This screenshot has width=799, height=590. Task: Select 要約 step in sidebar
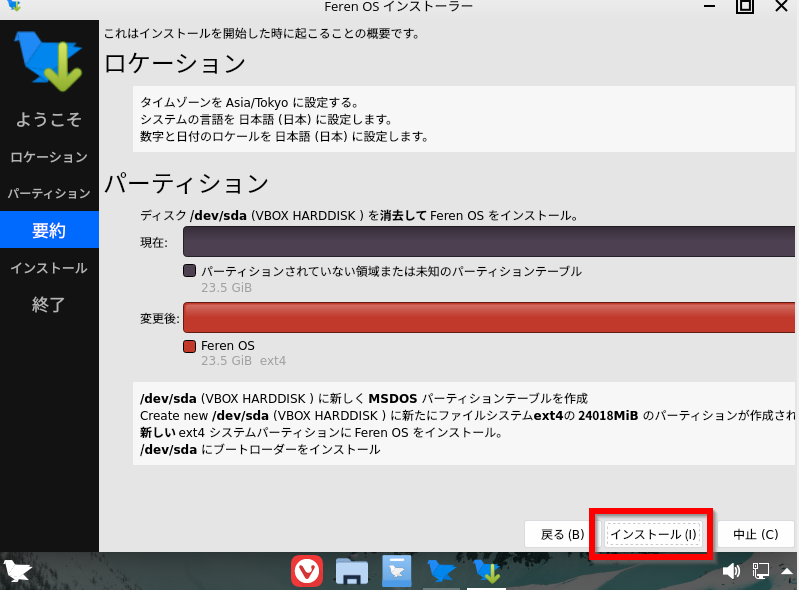click(x=49, y=230)
